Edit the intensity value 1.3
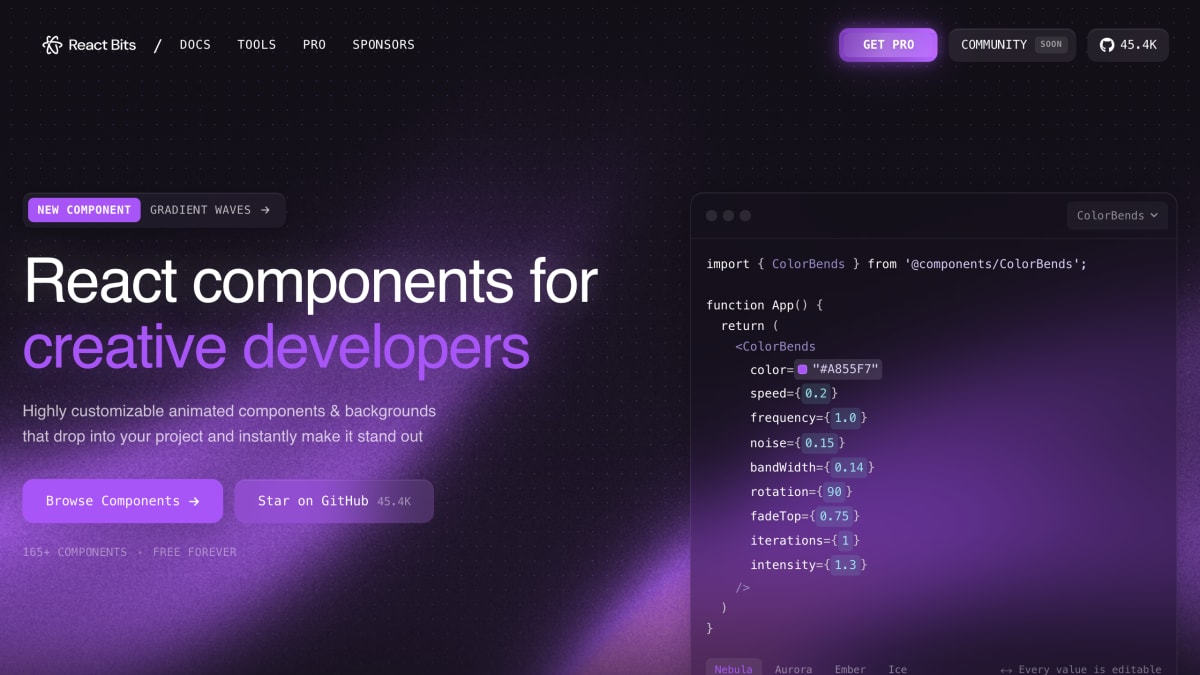Viewport: 1200px width, 675px height. click(x=845, y=565)
